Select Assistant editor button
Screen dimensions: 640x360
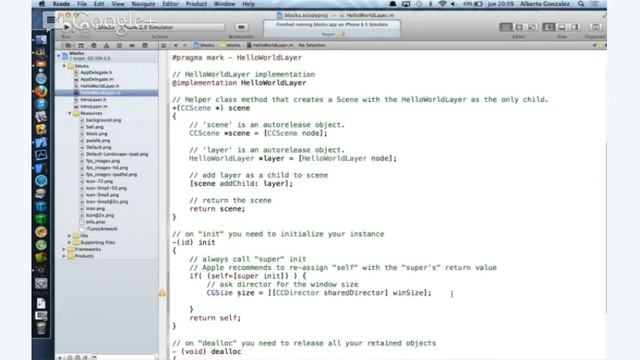pyautogui.click(x=519, y=27)
